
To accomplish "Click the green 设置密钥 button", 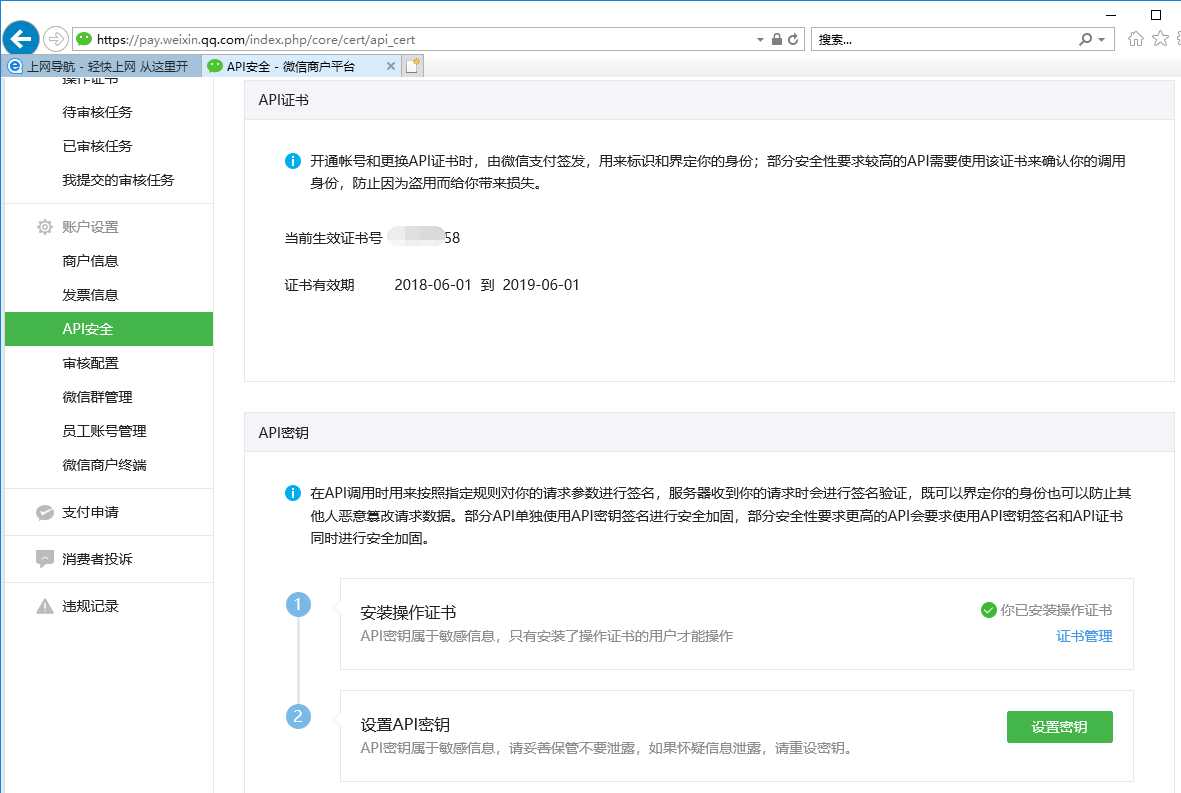I will pos(1059,727).
